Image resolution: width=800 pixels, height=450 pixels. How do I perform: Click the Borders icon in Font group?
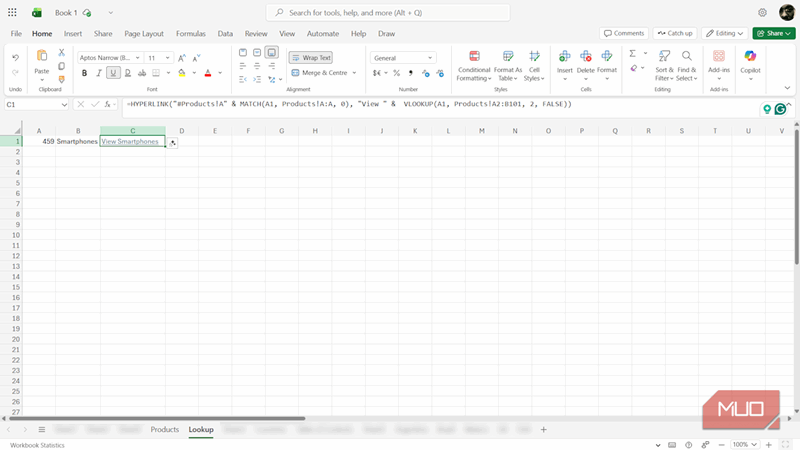coord(156,73)
